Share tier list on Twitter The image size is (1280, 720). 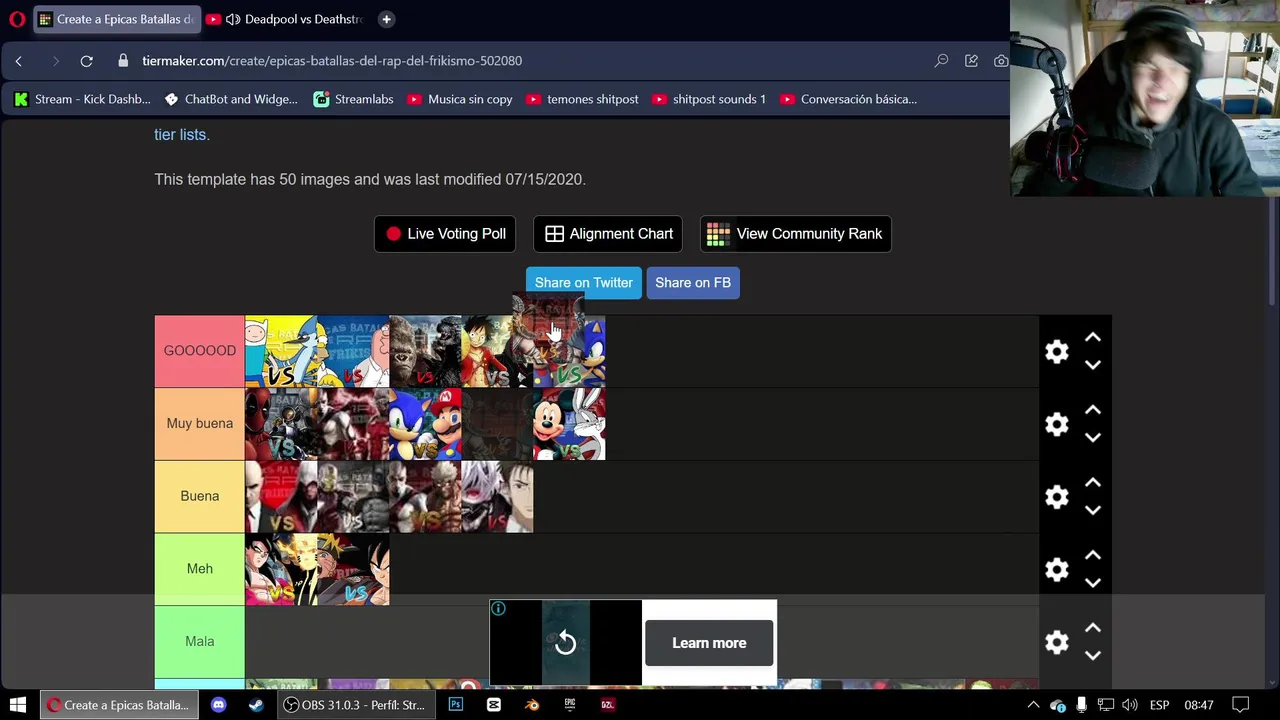click(583, 283)
